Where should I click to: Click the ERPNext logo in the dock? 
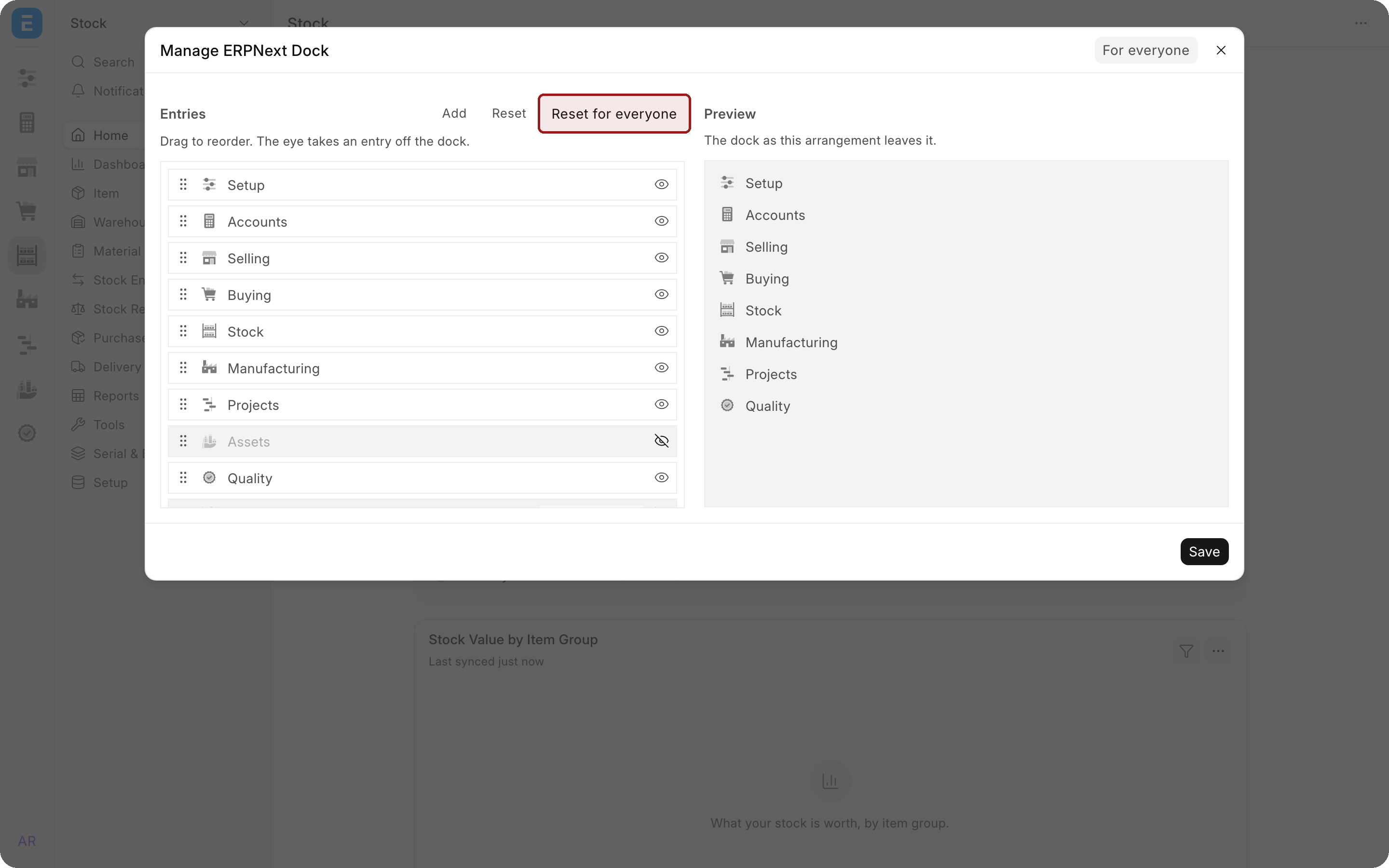[27, 24]
